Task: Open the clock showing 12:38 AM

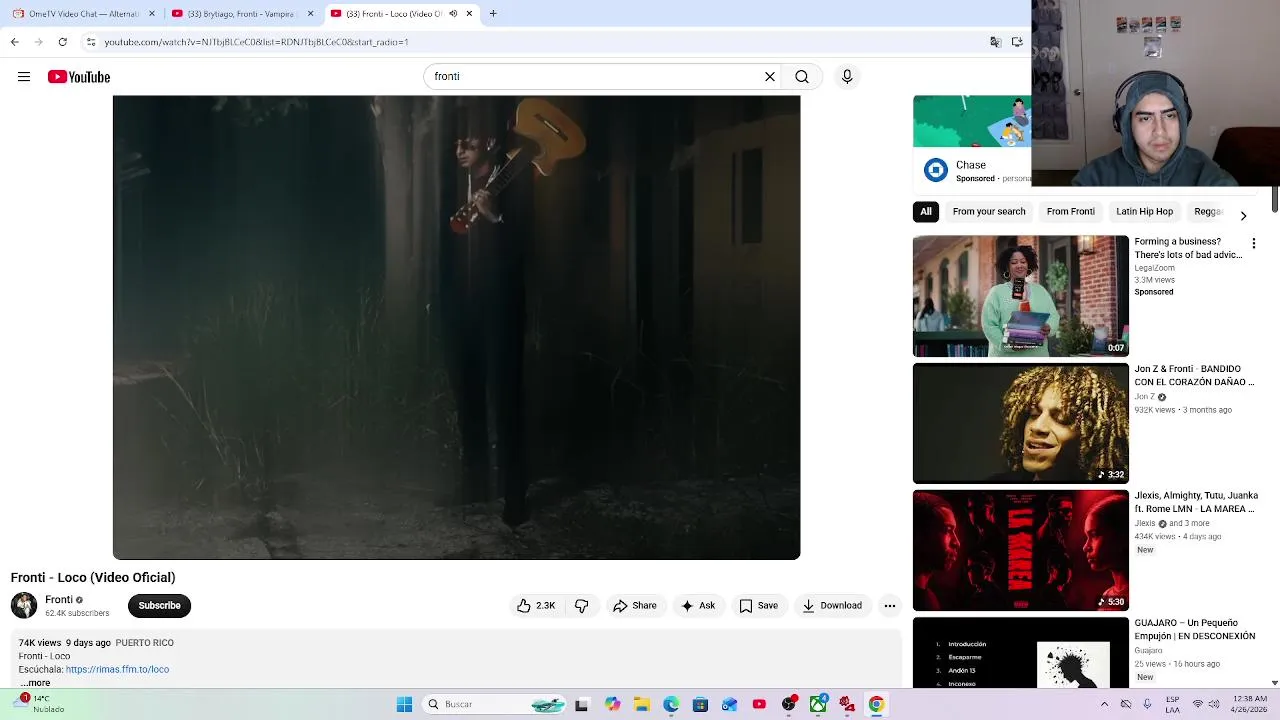Action: pos(1250,704)
